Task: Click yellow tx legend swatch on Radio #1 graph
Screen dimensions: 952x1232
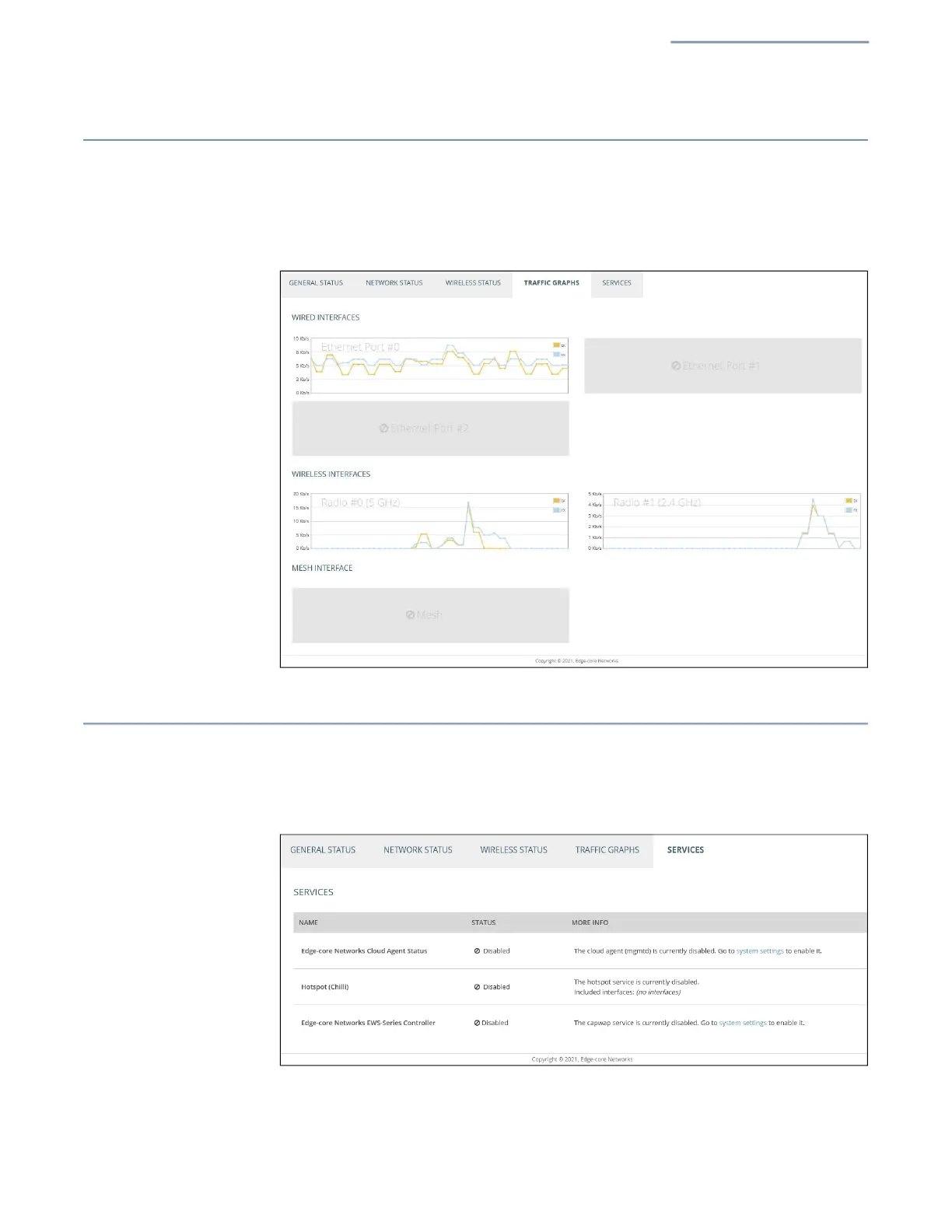Action: (x=849, y=501)
